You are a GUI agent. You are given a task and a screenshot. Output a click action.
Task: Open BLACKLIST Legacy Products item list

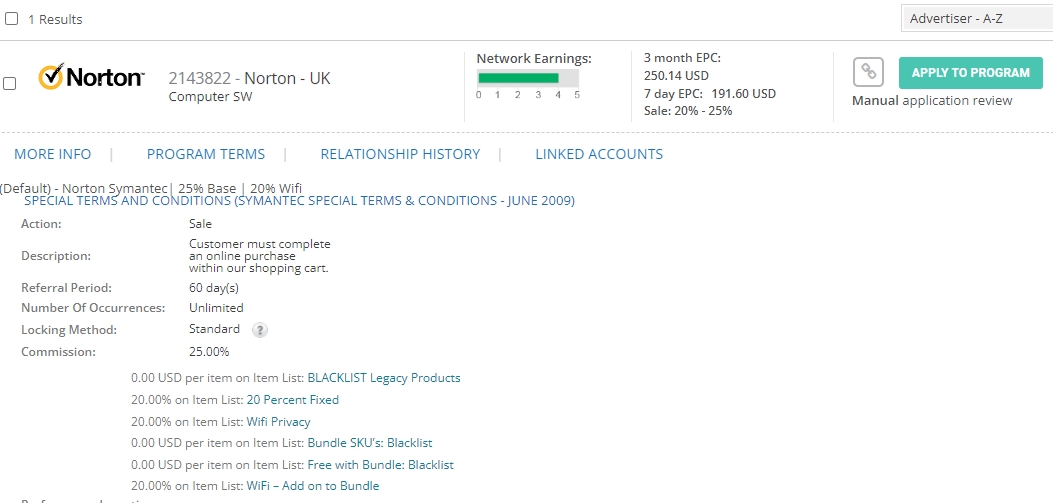tap(384, 377)
